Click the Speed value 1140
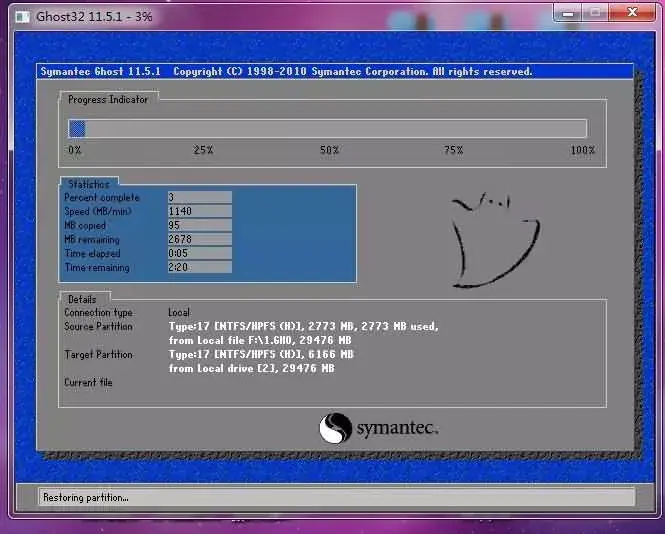The image size is (665, 534). [x=200, y=211]
